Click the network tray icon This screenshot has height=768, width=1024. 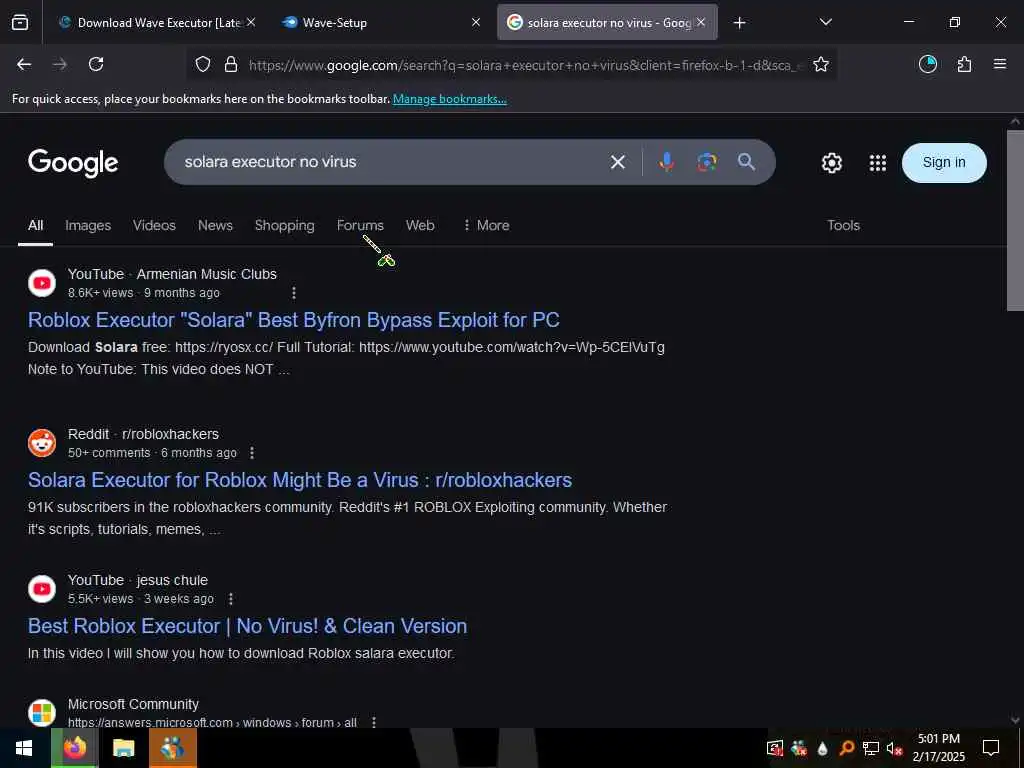[x=870, y=748]
